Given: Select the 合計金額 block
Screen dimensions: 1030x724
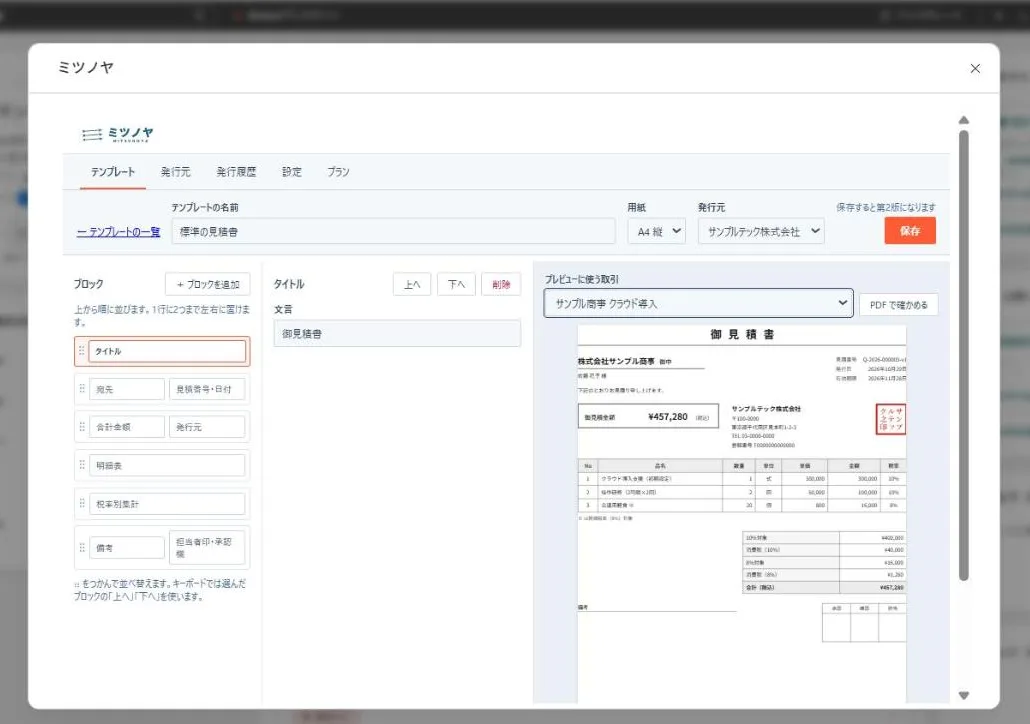Looking at the screenshot, I should click(x=127, y=427).
